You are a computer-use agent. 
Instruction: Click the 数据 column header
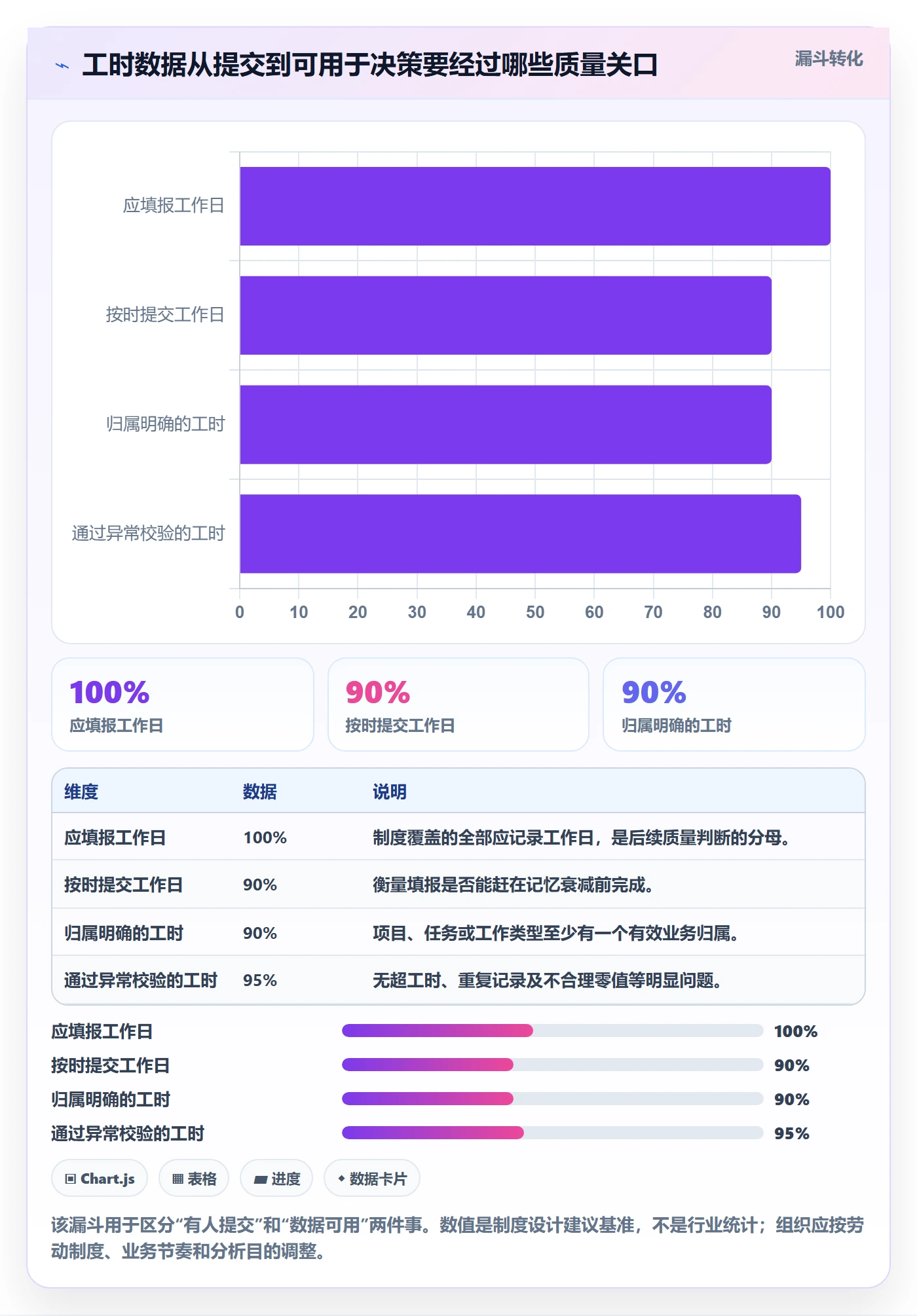coord(260,792)
